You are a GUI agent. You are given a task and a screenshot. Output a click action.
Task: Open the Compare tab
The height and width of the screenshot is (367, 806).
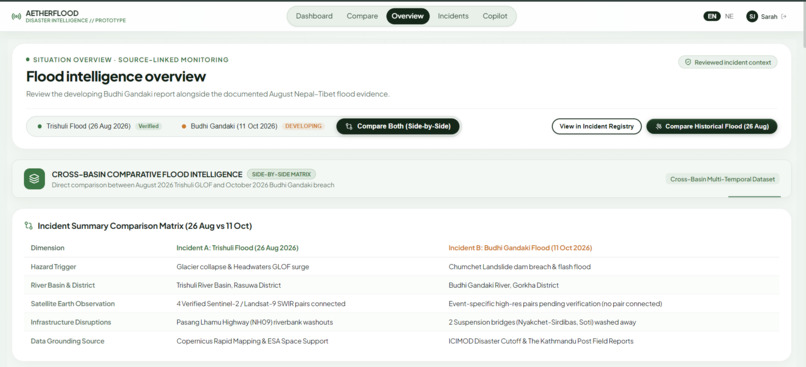(362, 16)
